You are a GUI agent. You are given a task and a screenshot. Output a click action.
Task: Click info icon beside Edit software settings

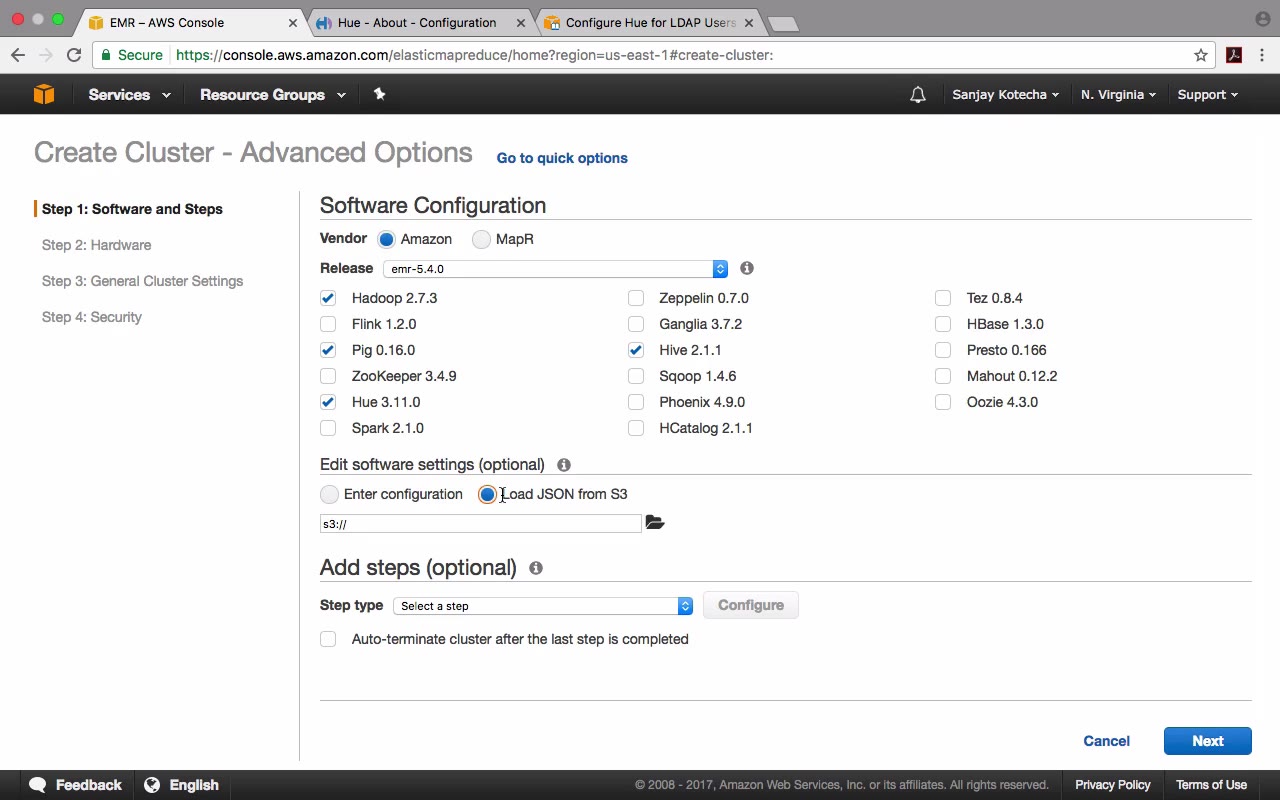(564, 465)
